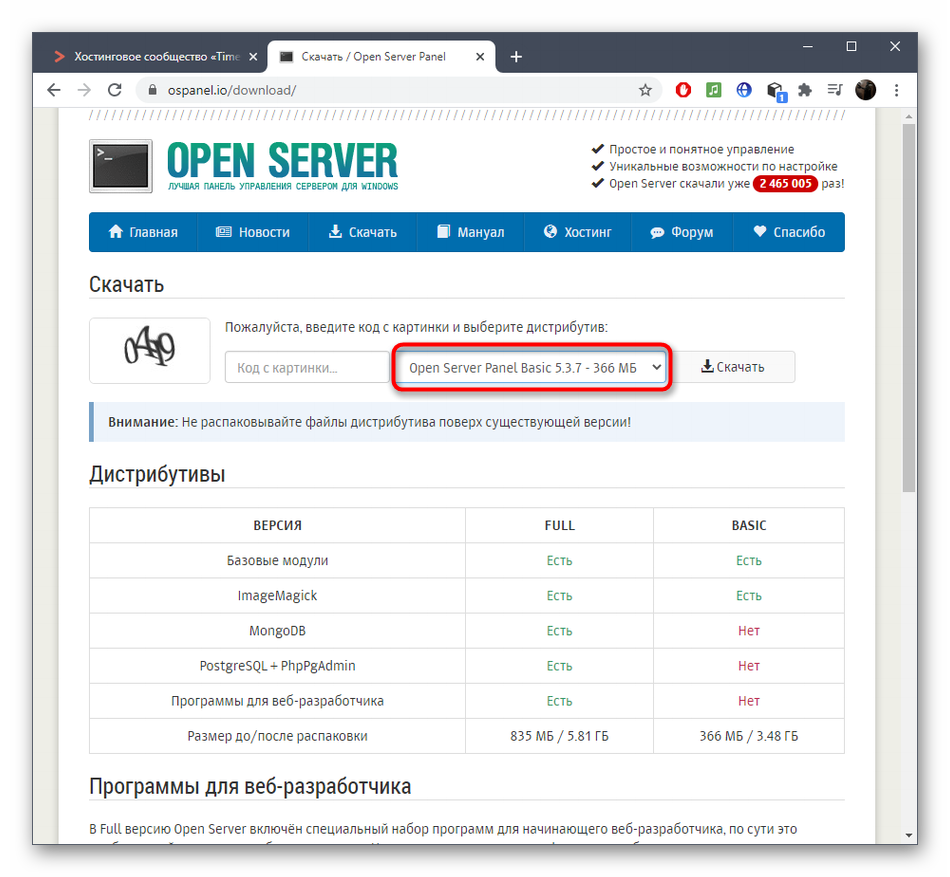
Task: Click the Код с картинки input field
Action: (x=307, y=367)
